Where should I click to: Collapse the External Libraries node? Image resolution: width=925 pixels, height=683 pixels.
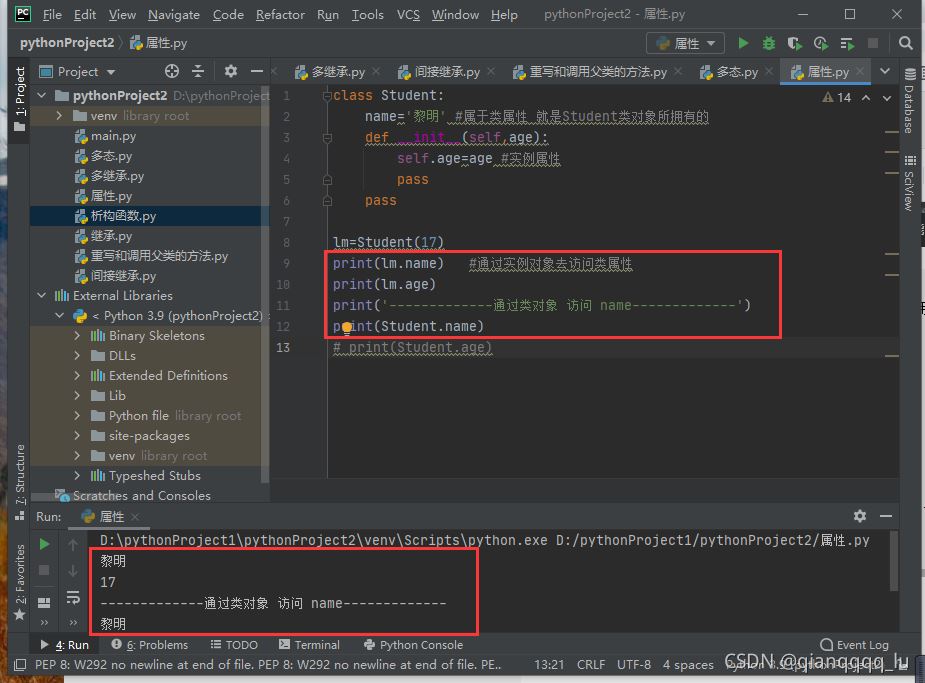tap(43, 296)
